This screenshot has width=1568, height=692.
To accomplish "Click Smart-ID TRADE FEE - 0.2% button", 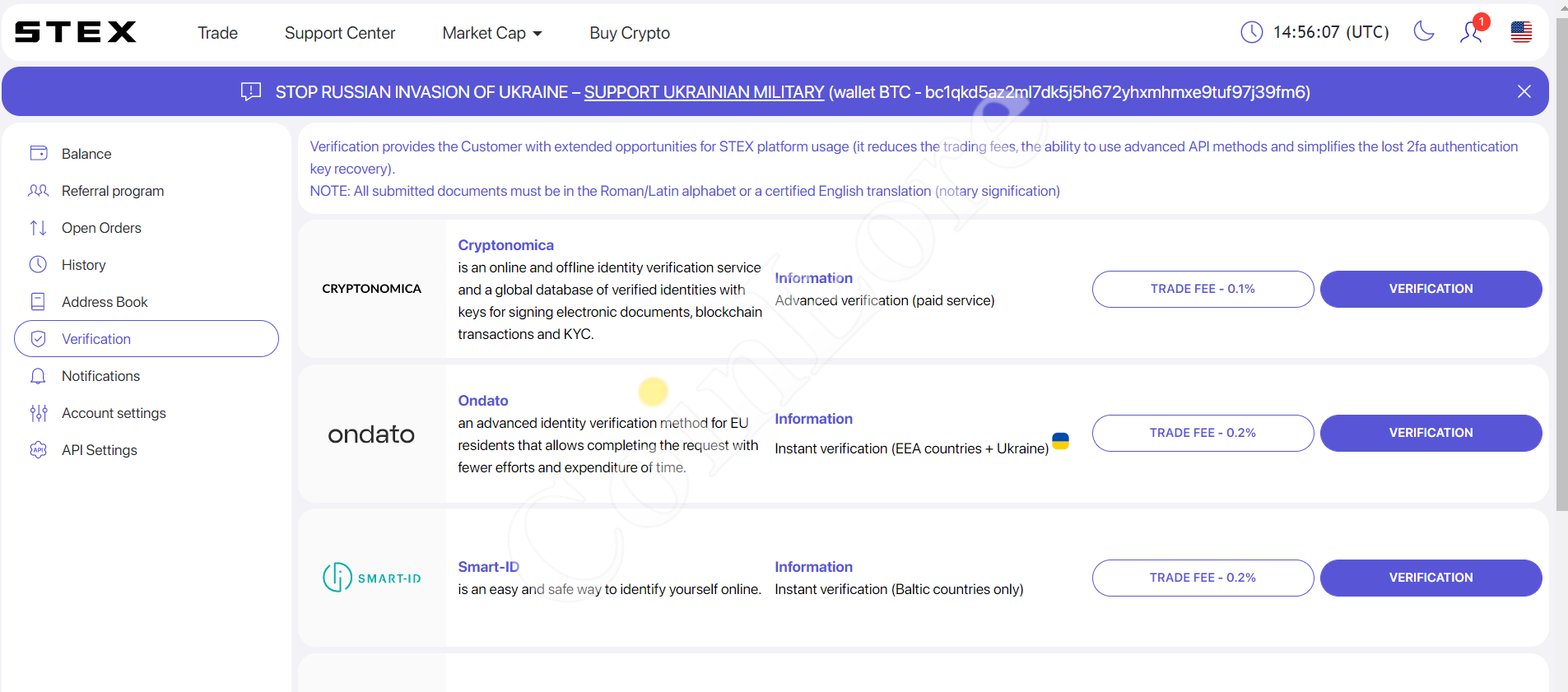I will [1203, 578].
